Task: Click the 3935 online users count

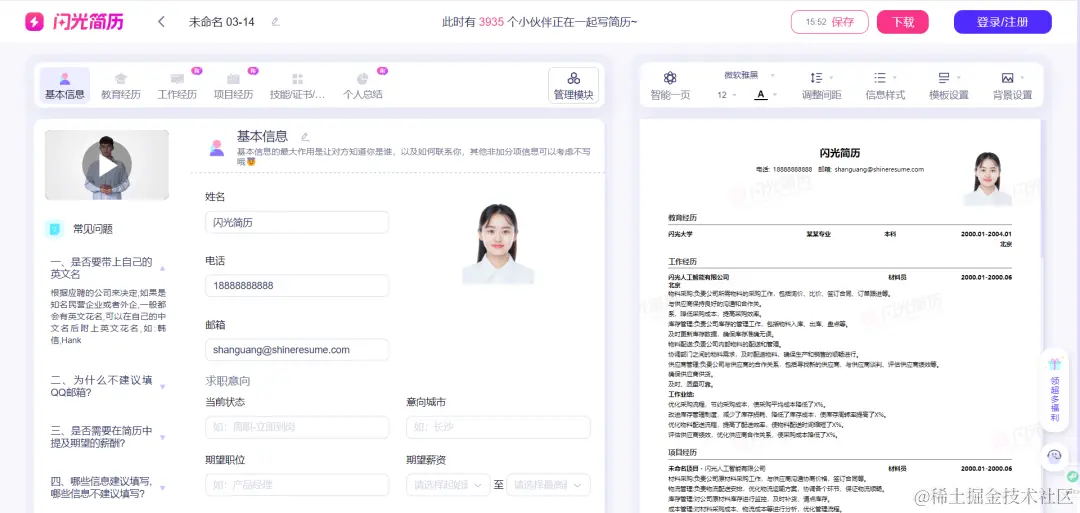Action: click(492, 22)
